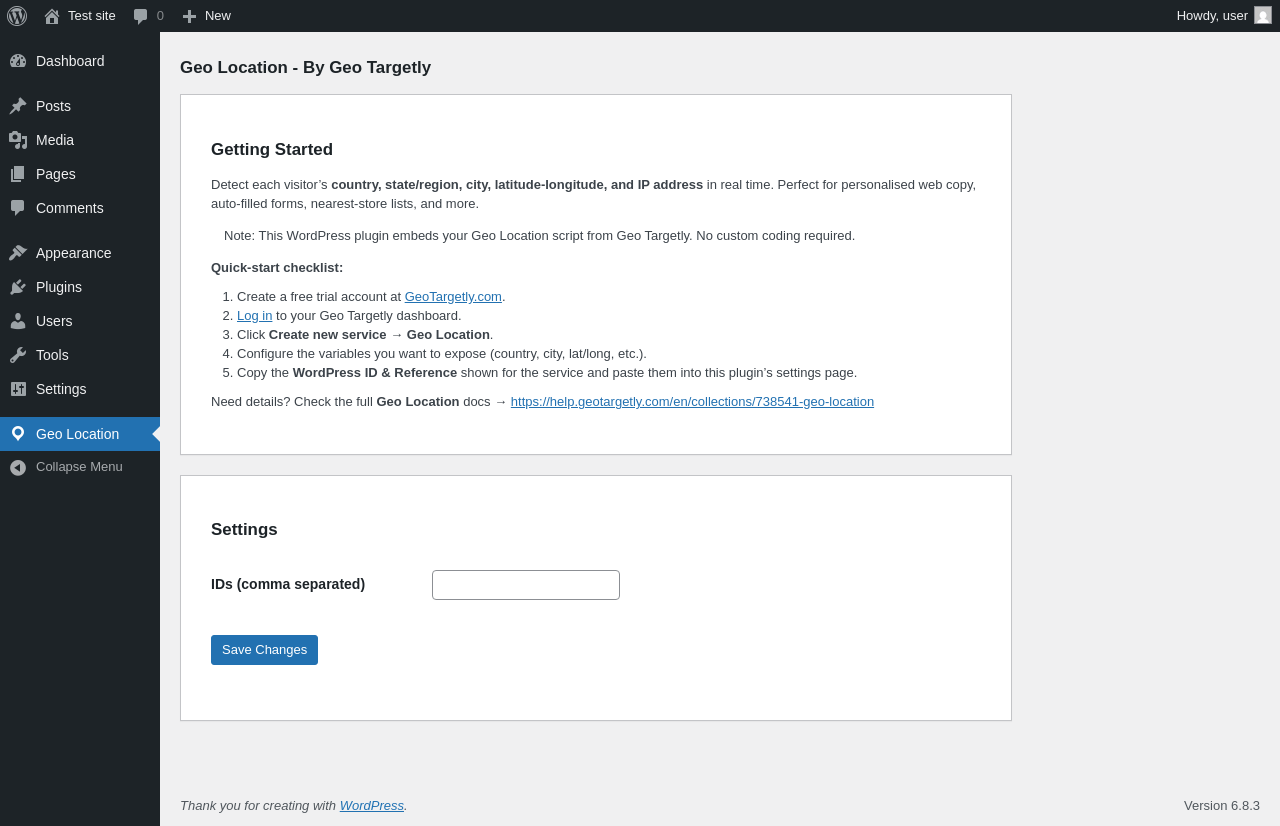Open the Settings menu in sidebar
The image size is (1280, 826).
tap(80, 389)
